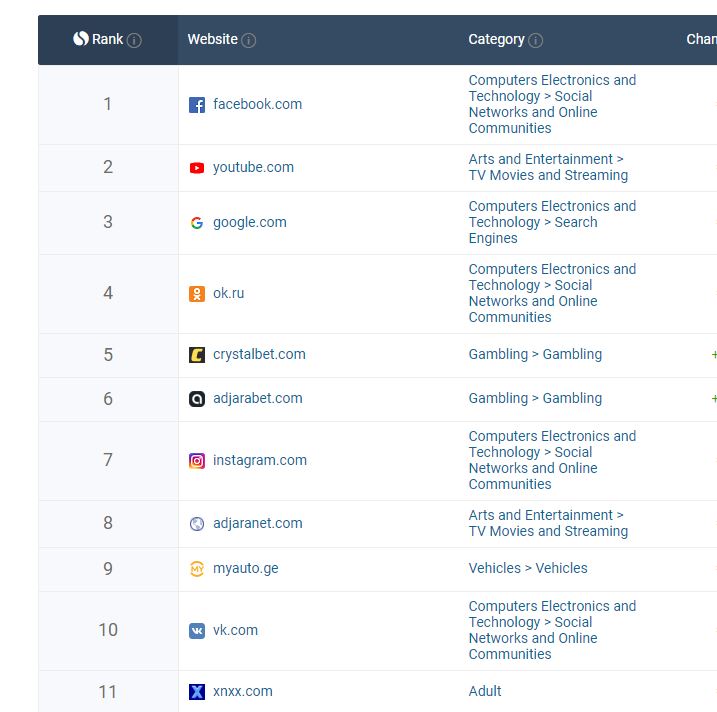Open vk.com website link
717x712 pixels.
[x=235, y=630]
